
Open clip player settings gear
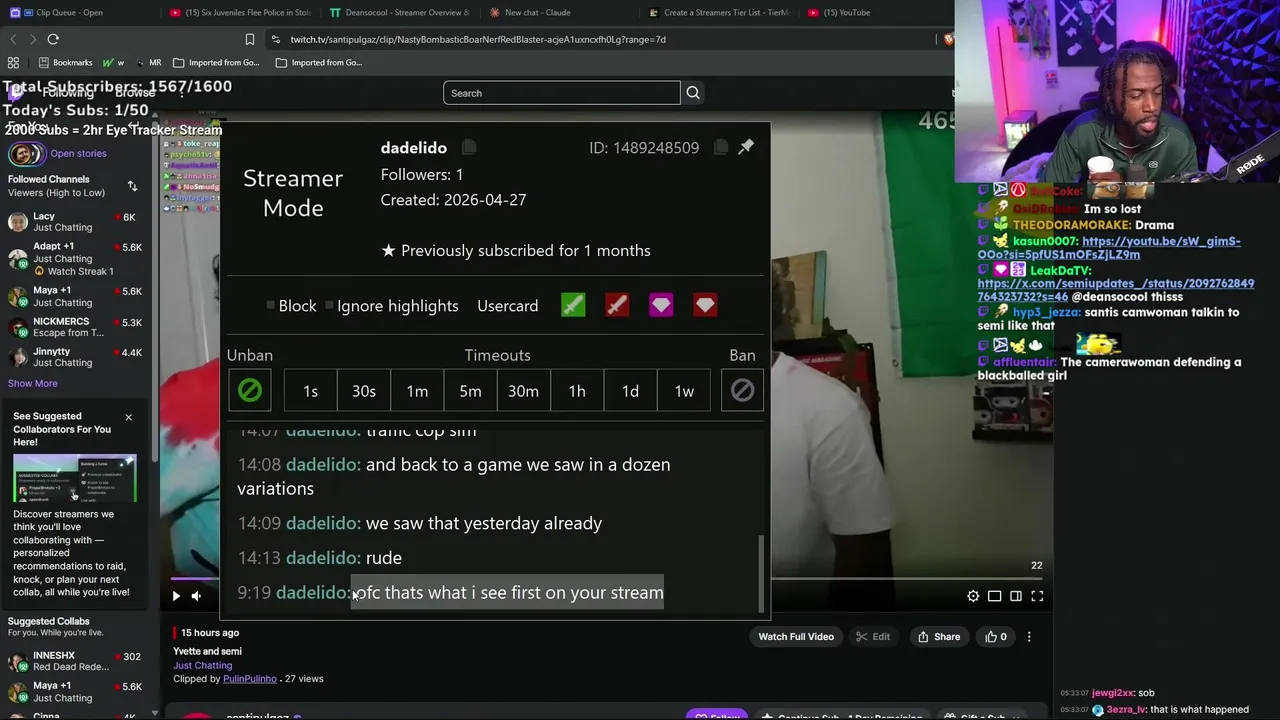coord(973,596)
